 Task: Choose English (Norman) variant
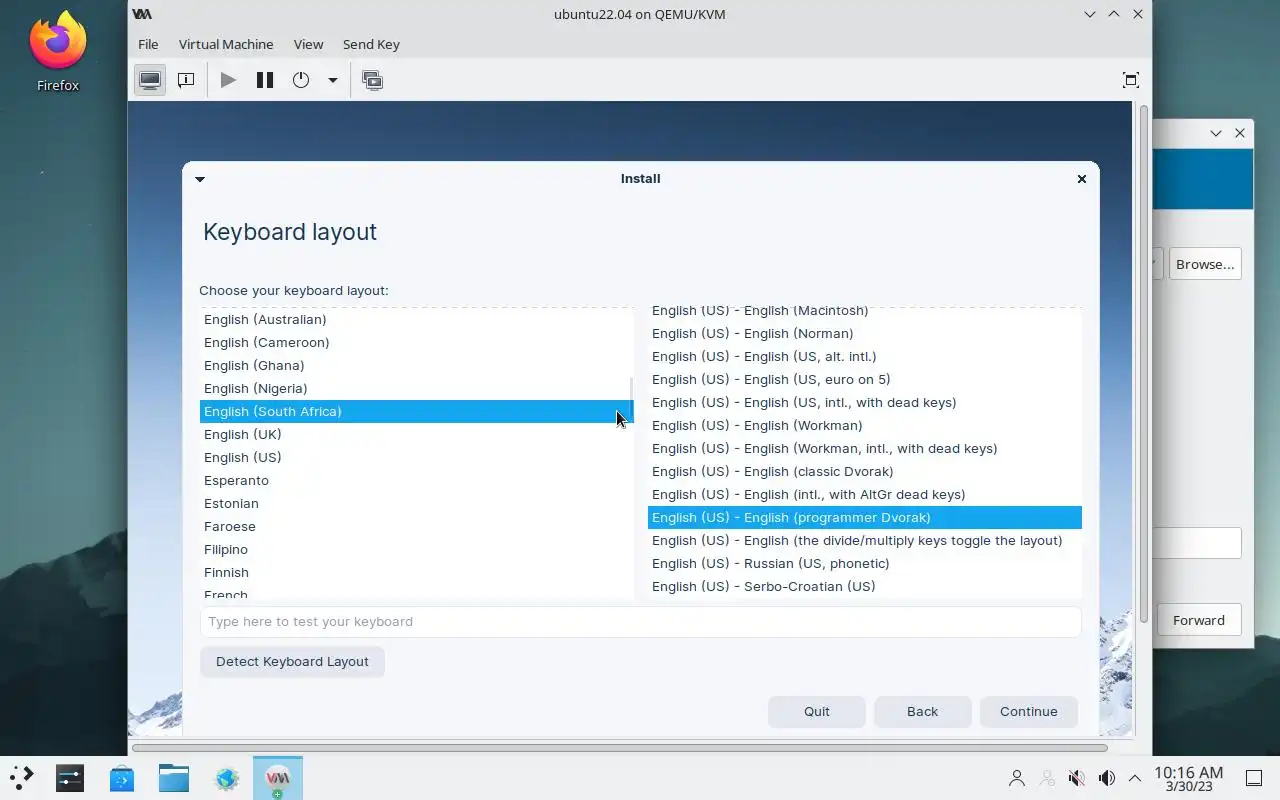[x=864, y=333]
